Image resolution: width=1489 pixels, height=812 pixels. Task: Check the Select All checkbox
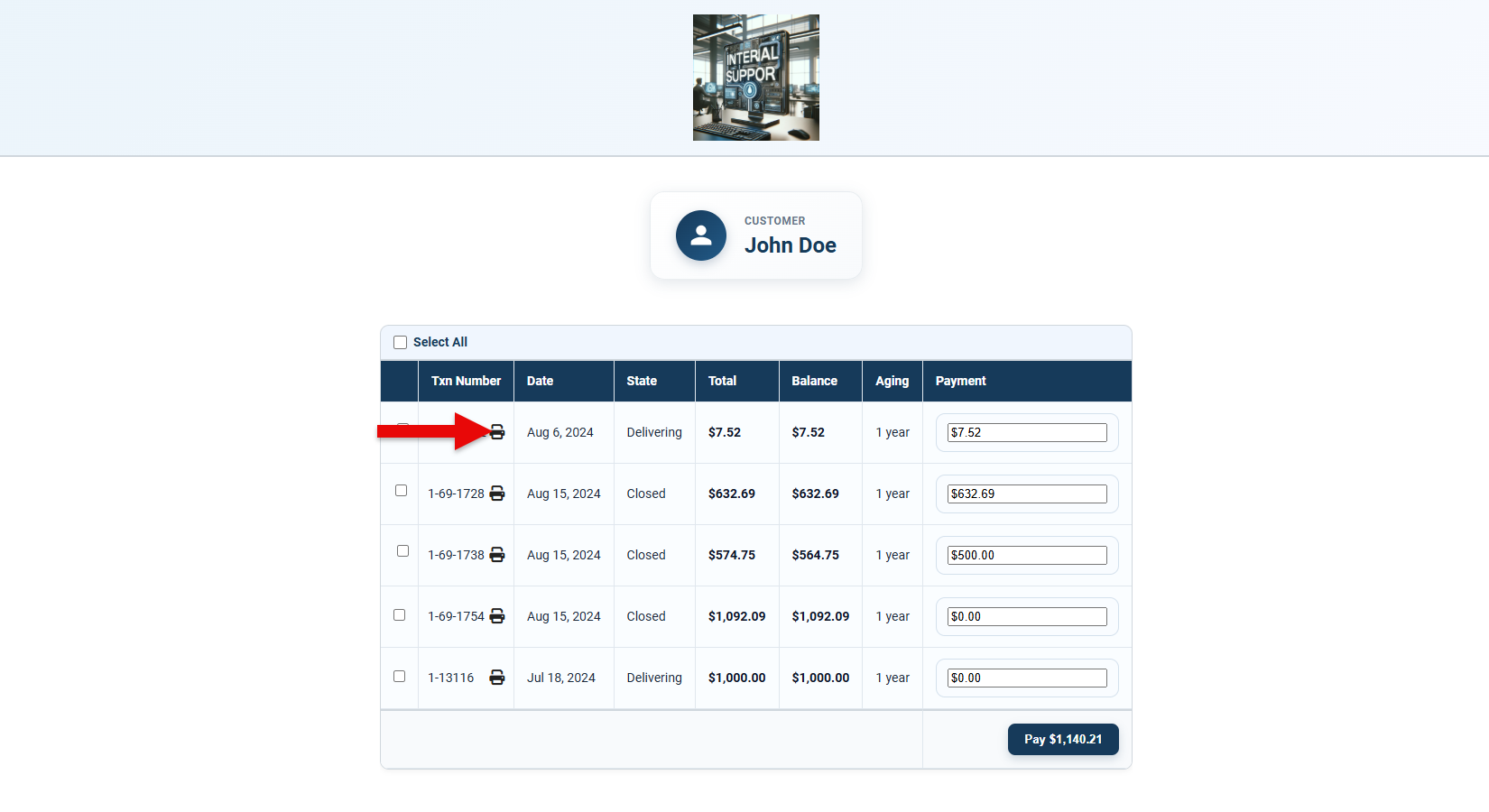401,343
